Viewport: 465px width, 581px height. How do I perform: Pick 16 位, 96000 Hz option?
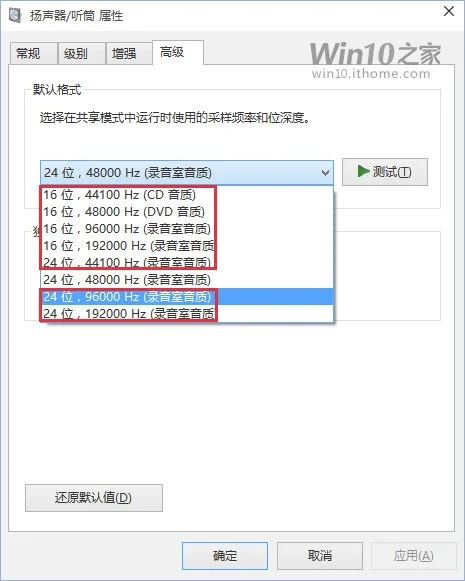tap(187, 229)
